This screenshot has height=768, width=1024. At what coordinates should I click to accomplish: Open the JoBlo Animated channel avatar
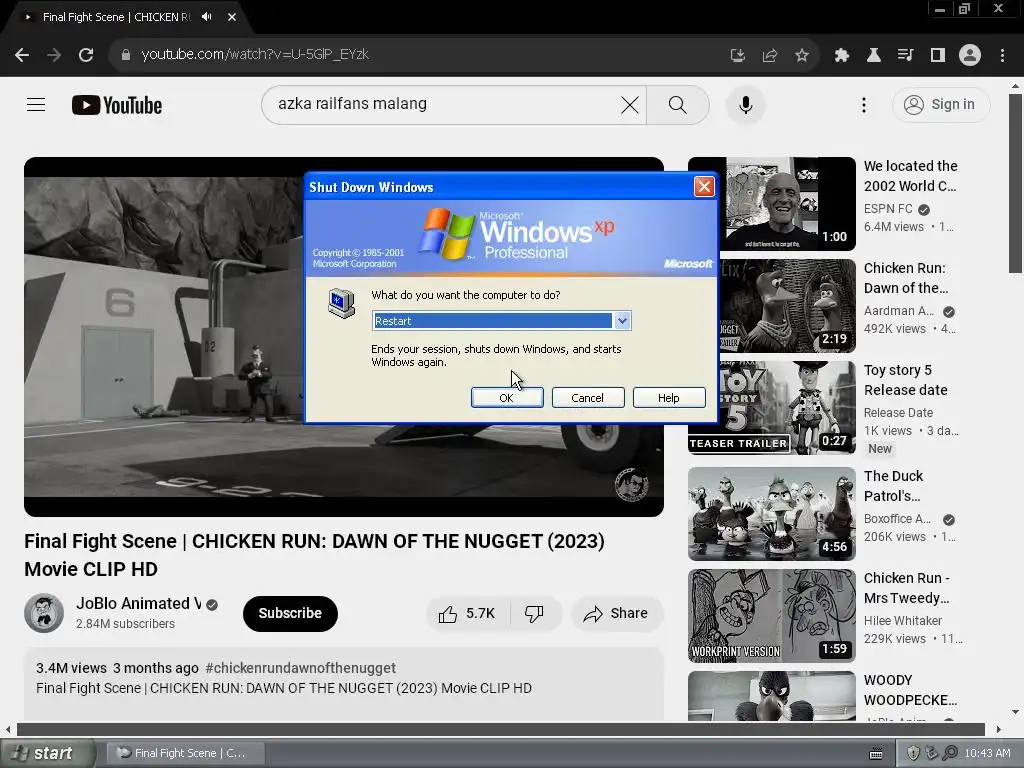(x=44, y=613)
